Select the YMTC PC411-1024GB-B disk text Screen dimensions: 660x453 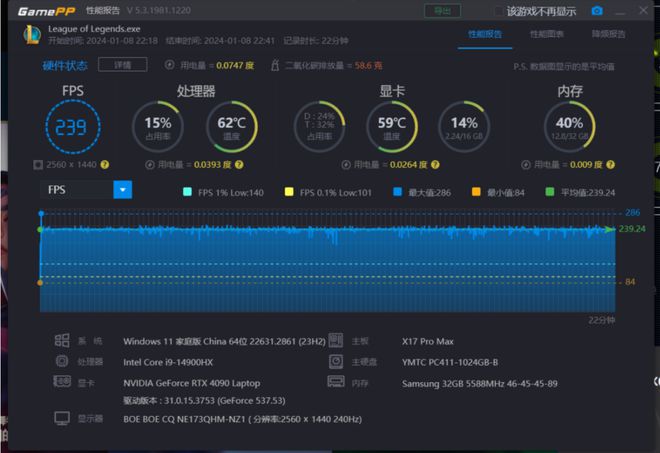pyautogui.click(x=450, y=362)
